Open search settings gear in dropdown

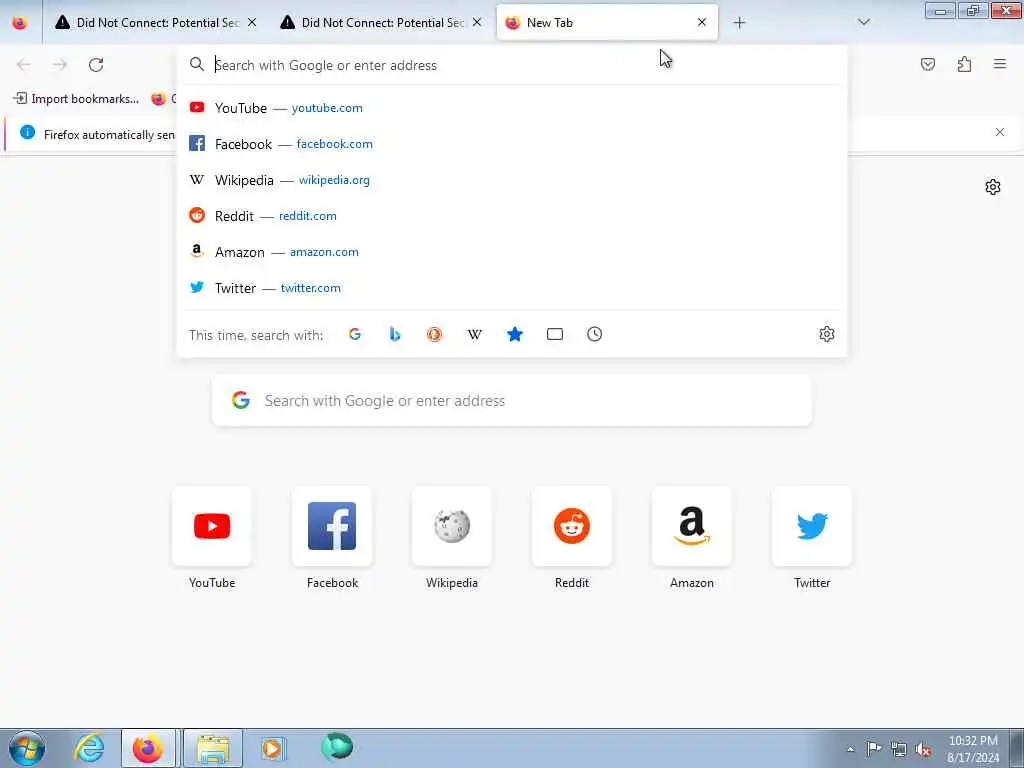pos(827,334)
